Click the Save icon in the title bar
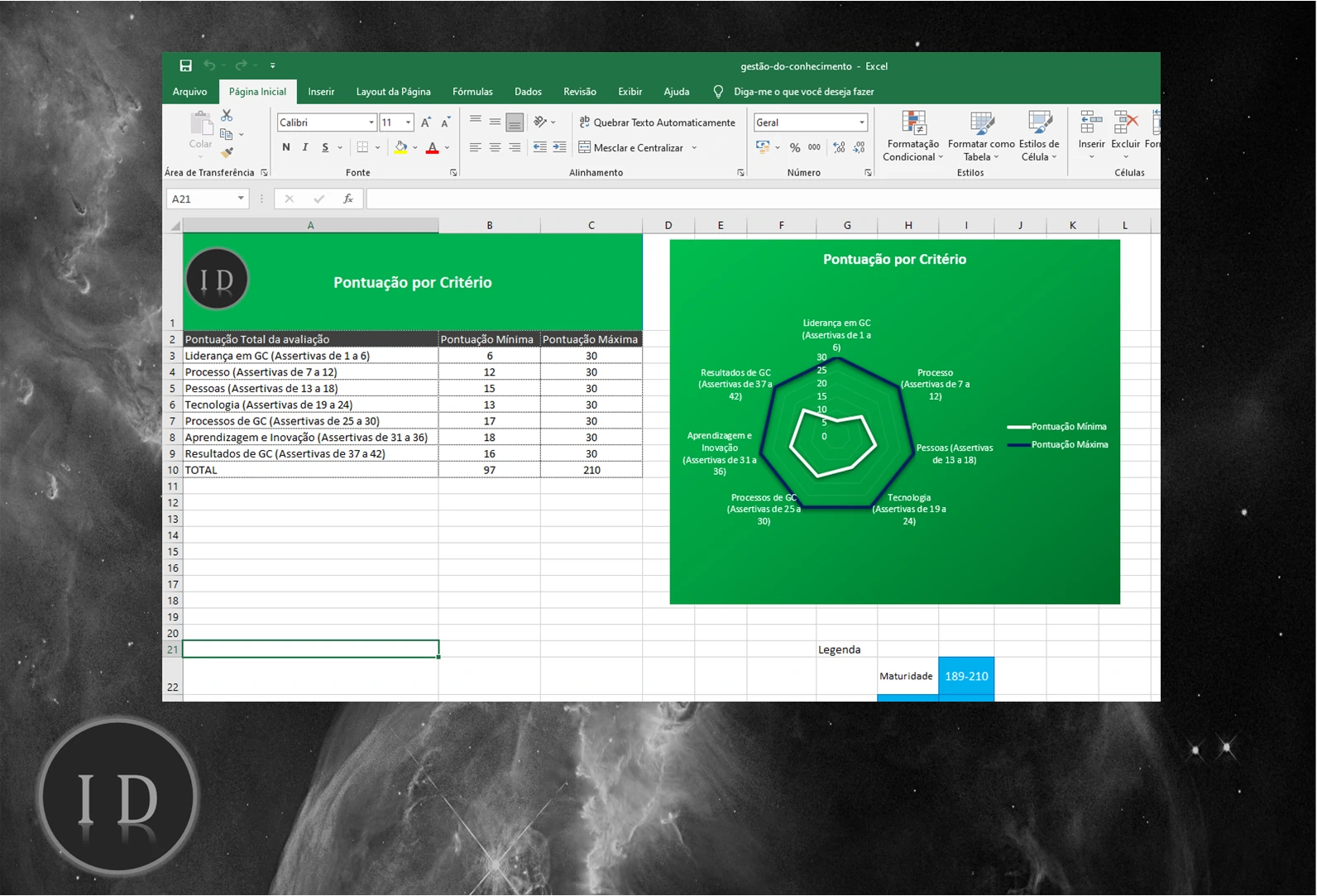The height and width of the screenshot is (896, 1317). [x=185, y=66]
